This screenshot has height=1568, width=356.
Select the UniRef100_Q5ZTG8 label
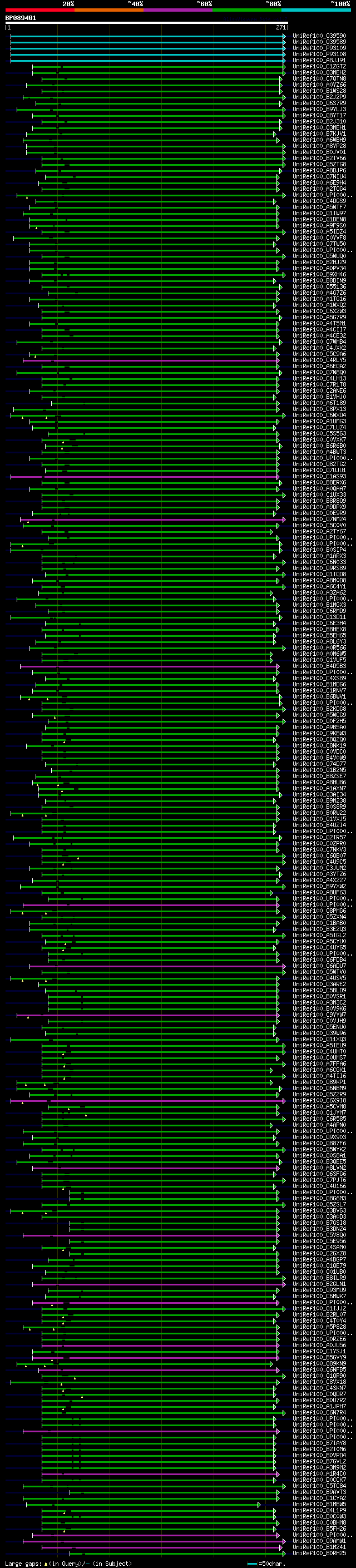[319, 164]
